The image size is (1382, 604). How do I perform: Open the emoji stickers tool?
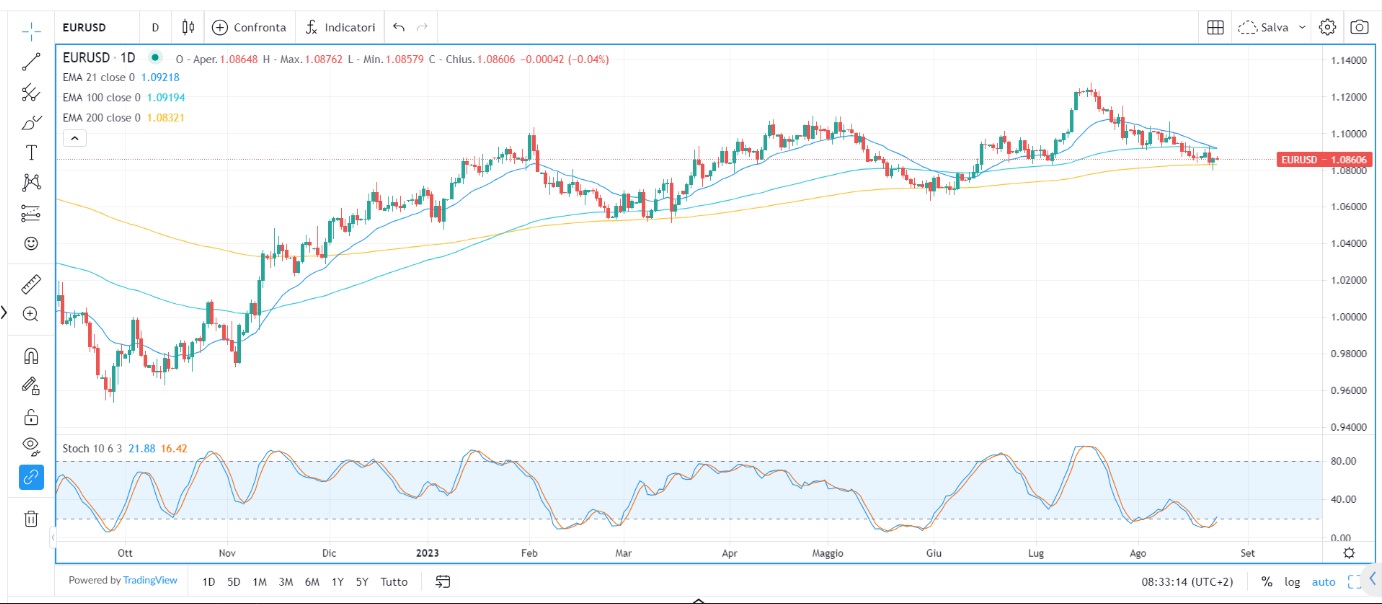click(x=30, y=243)
